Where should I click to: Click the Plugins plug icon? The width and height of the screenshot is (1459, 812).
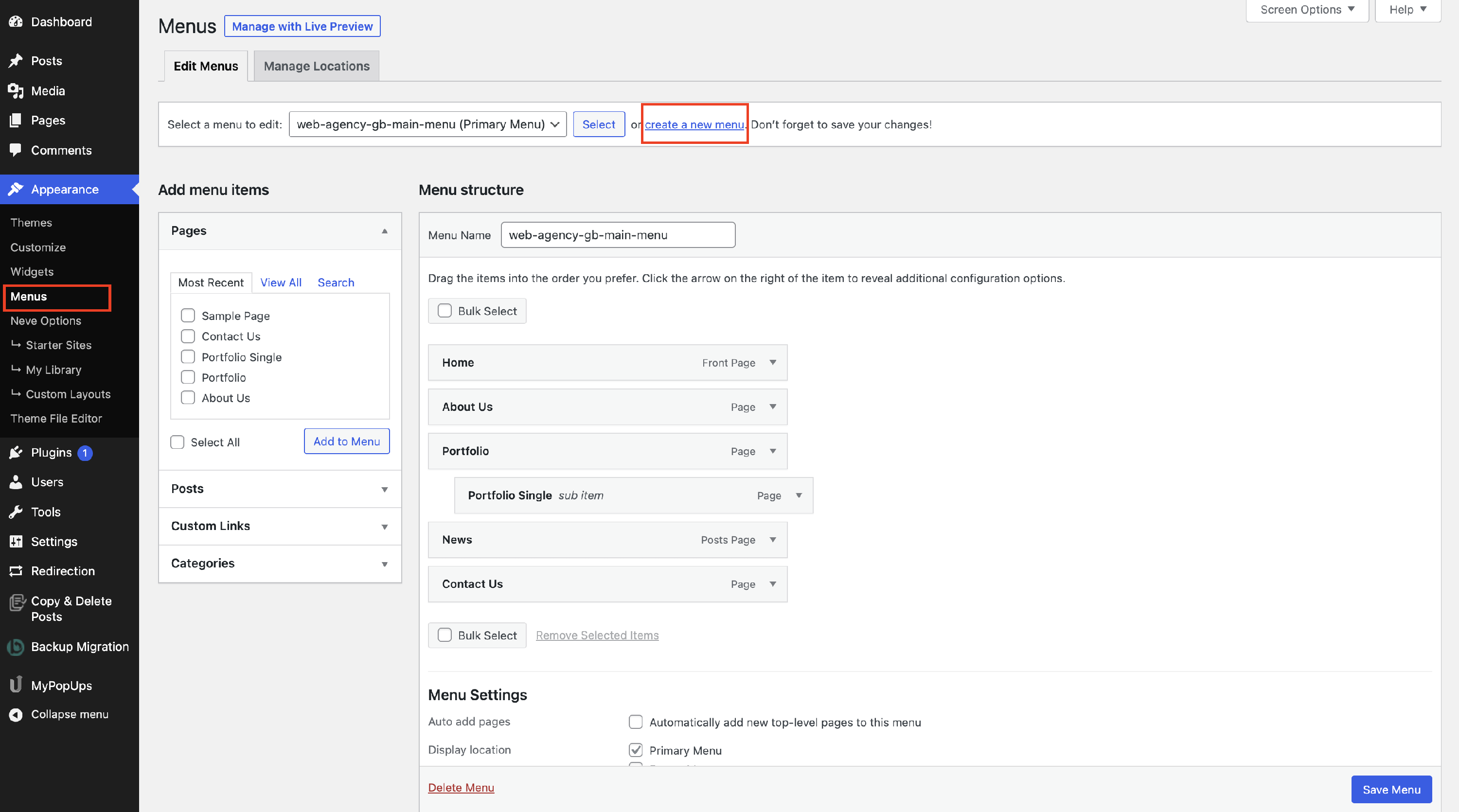[16, 452]
